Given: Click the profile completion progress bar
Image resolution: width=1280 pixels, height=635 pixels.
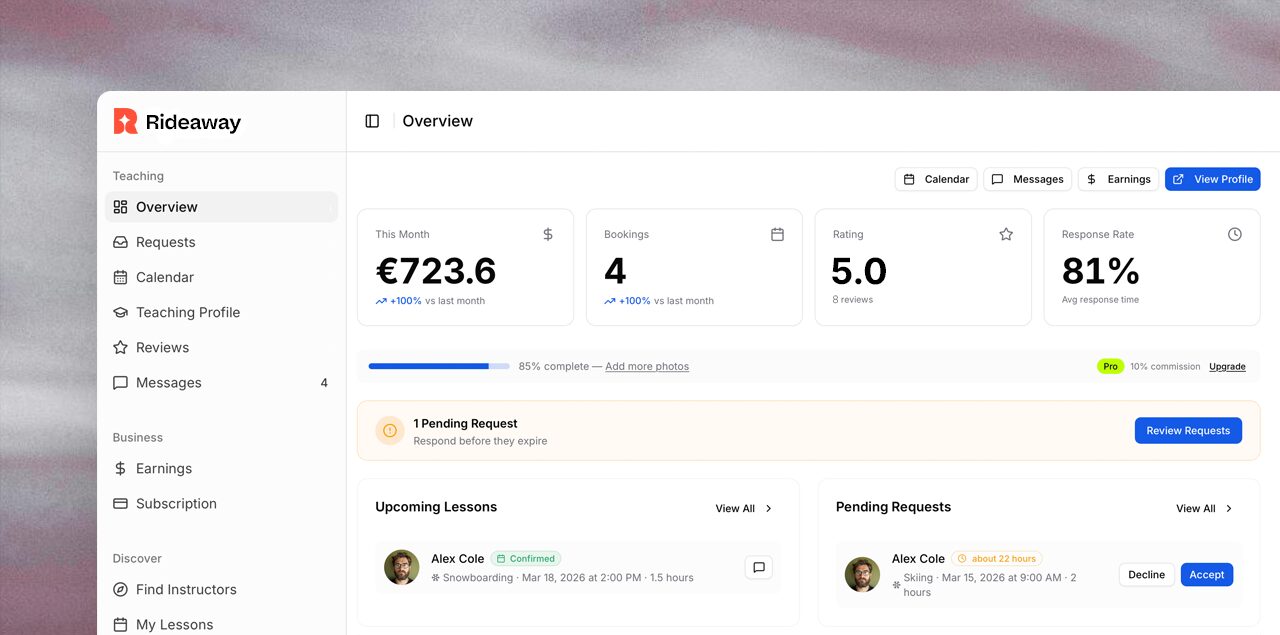Looking at the screenshot, I should (x=438, y=366).
